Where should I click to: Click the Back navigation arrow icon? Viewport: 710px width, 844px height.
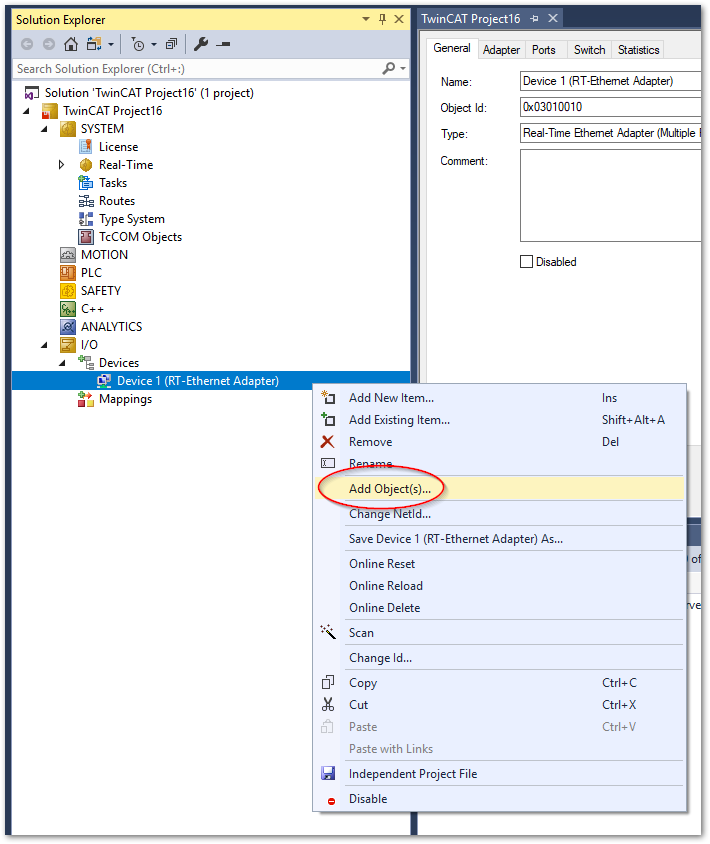point(27,44)
